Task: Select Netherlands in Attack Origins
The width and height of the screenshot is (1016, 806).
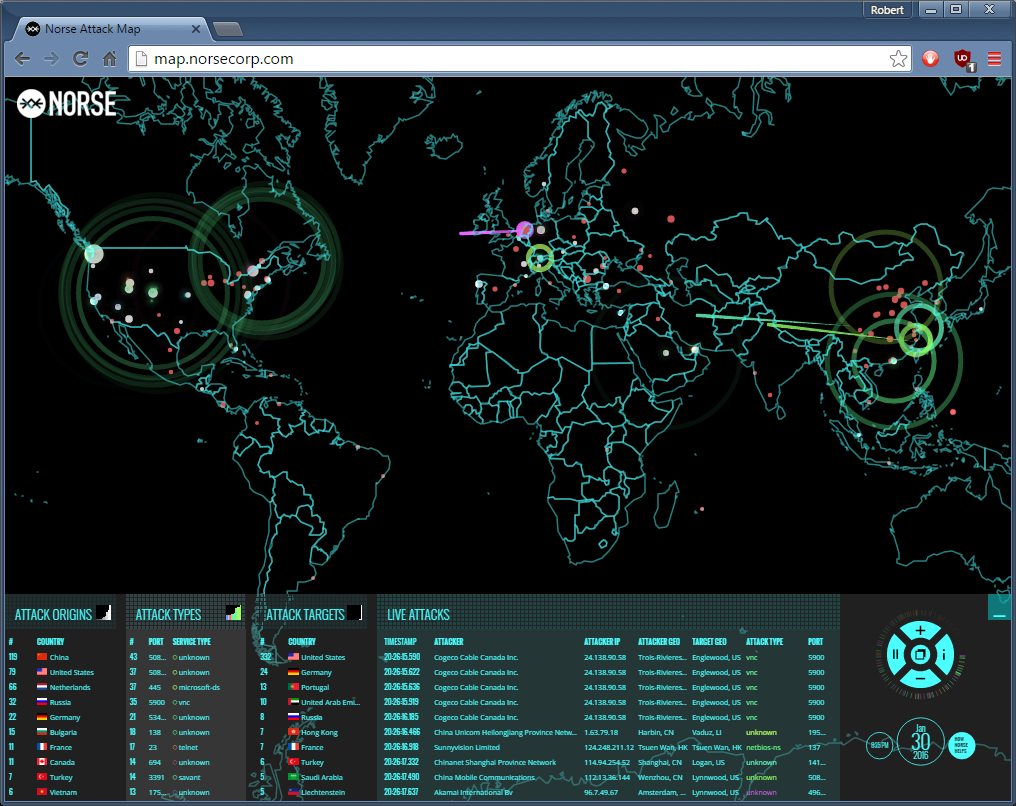Action: pyautogui.click(x=60, y=687)
